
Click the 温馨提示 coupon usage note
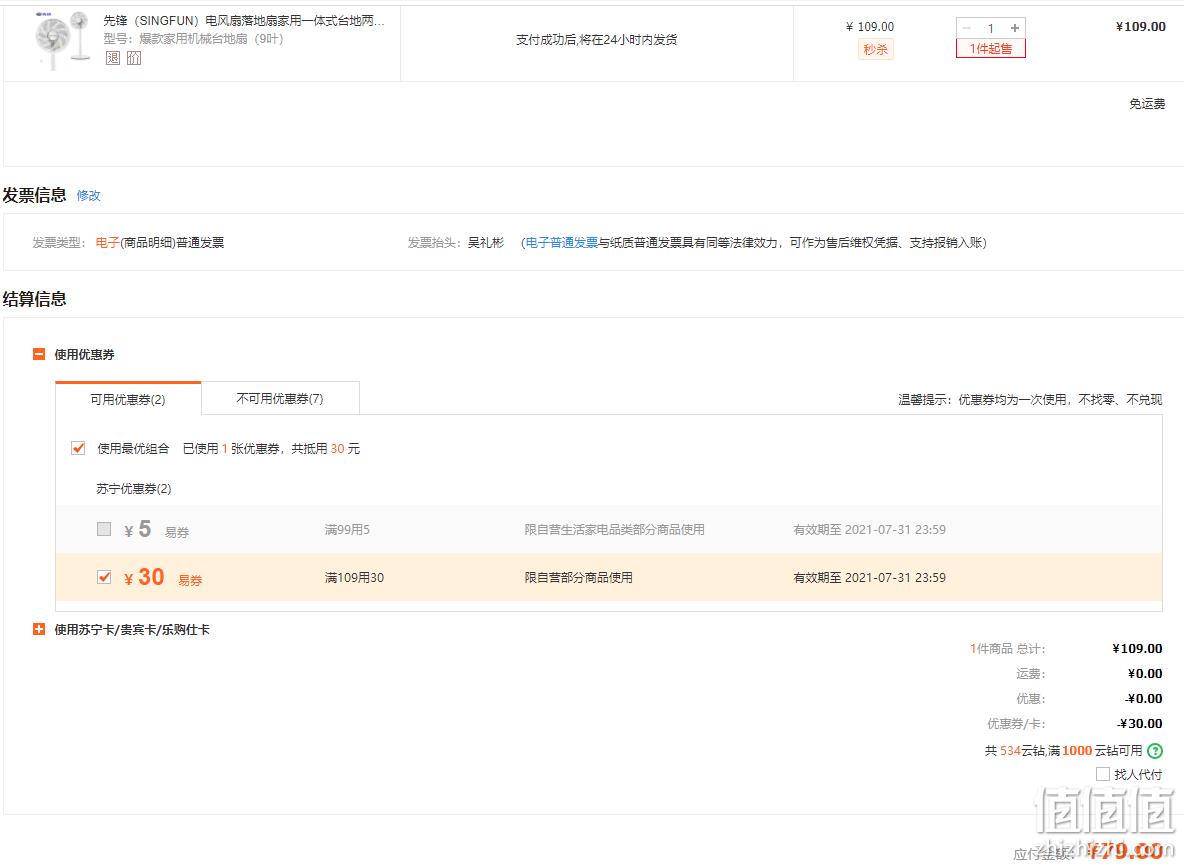click(x=1030, y=399)
